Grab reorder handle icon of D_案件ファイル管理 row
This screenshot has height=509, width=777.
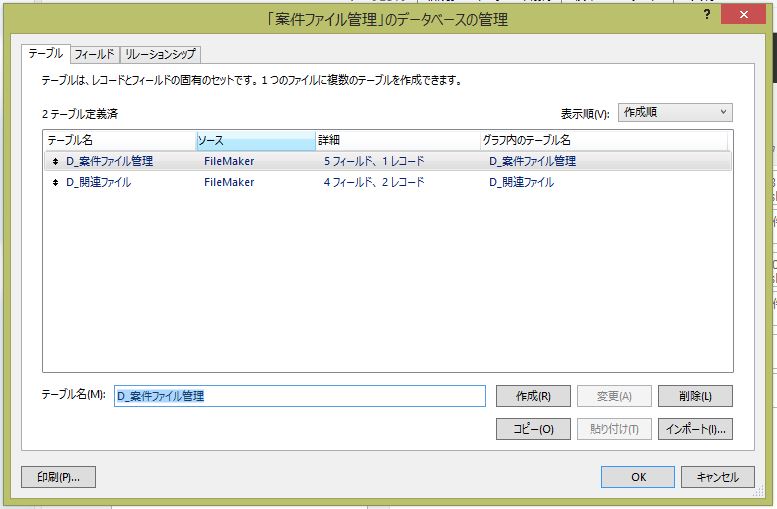click(x=56, y=161)
